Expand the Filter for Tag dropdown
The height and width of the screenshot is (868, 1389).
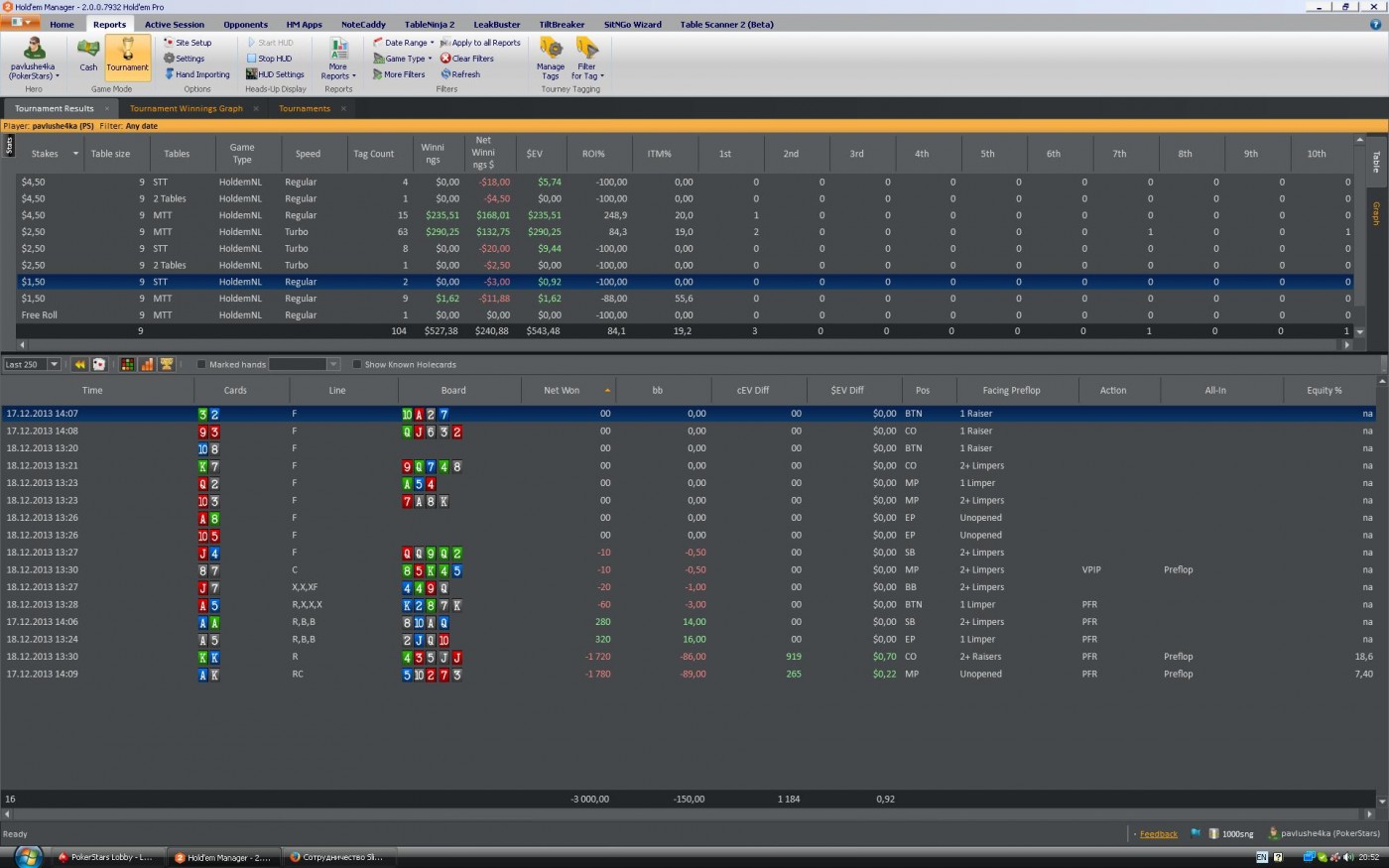(587, 59)
